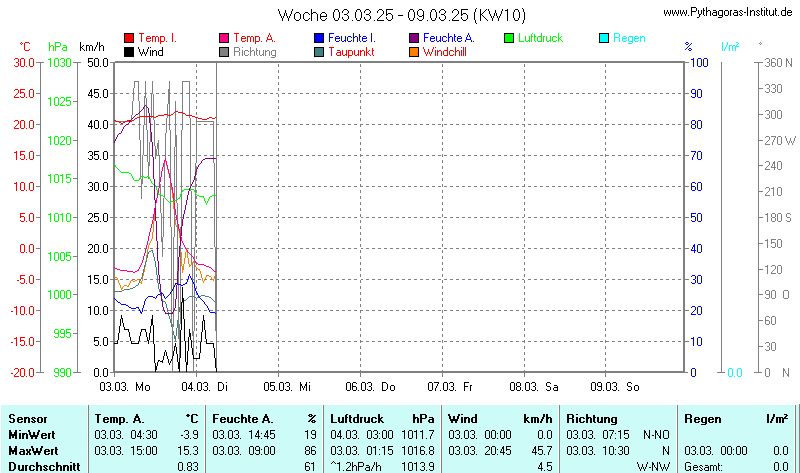The height and width of the screenshot is (473, 800).
Task: Click the cyan Regen legend swatch
Action: [604, 38]
